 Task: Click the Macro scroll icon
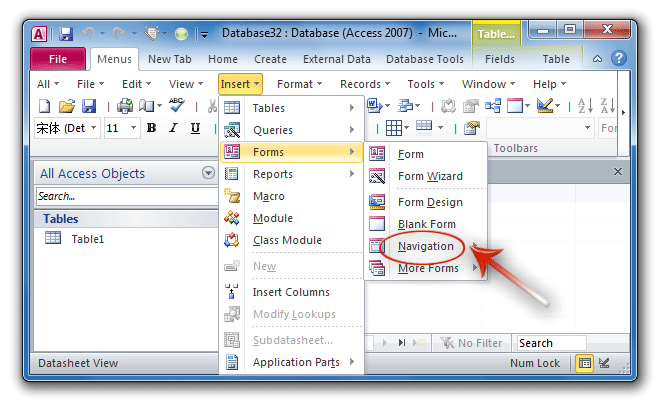click(232, 196)
